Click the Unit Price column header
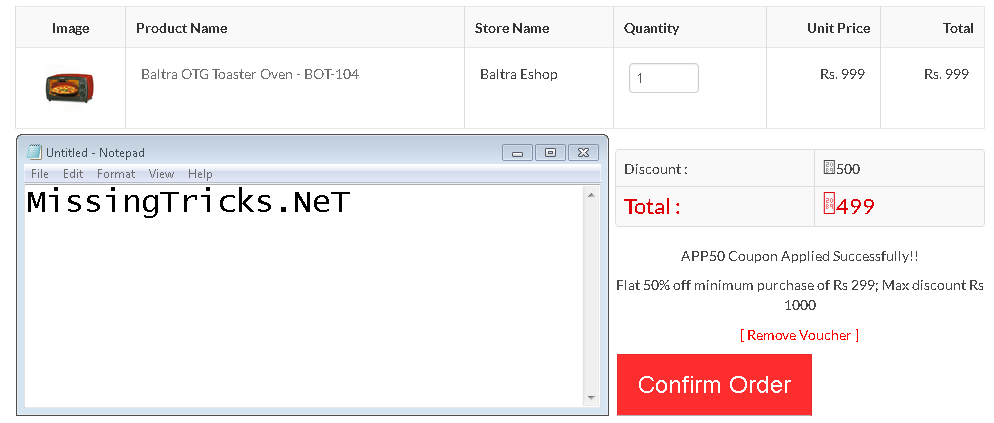This screenshot has height=423, width=994. [838, 28]
